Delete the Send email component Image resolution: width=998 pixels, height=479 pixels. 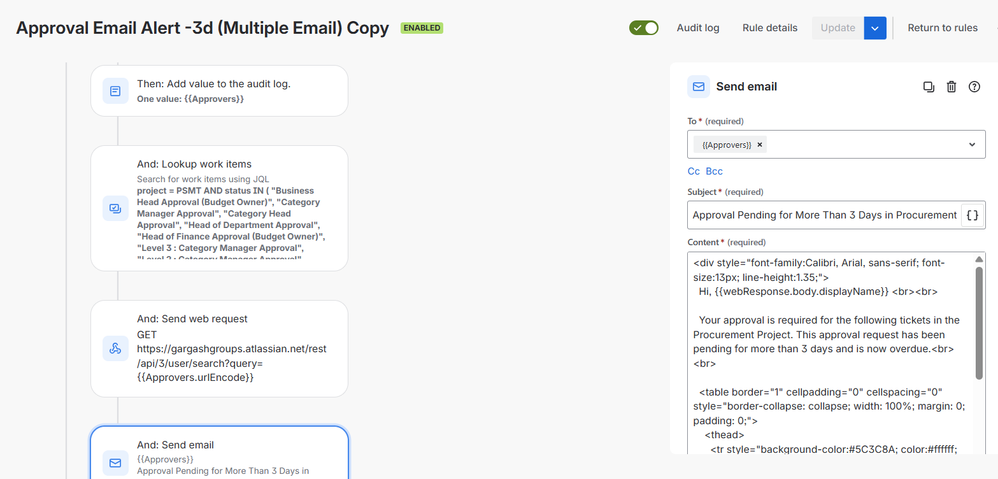pyautogui.click(x=951, y=87)
